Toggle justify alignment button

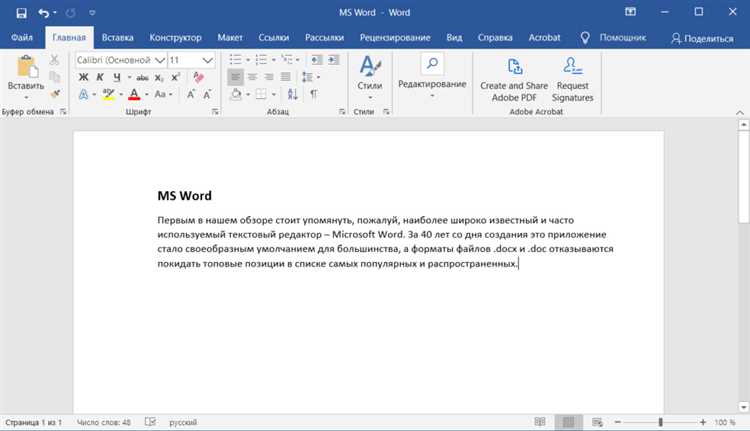(286, 77)
